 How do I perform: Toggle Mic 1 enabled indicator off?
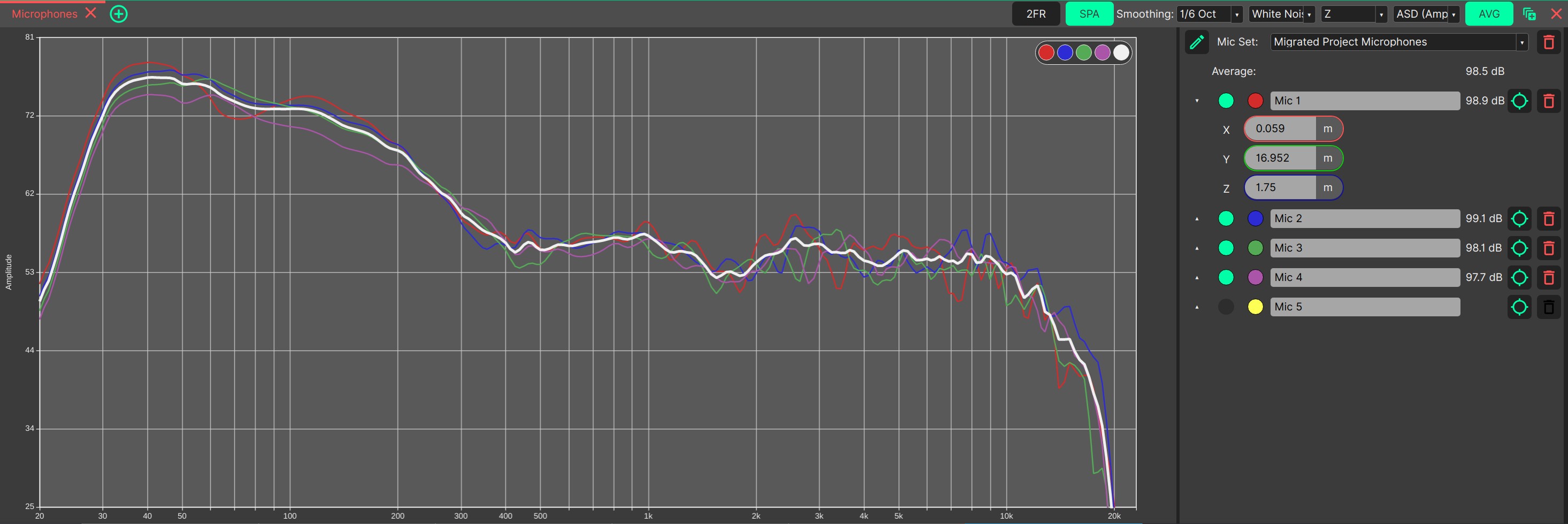pyautogui.click(x=1225, y=101)
